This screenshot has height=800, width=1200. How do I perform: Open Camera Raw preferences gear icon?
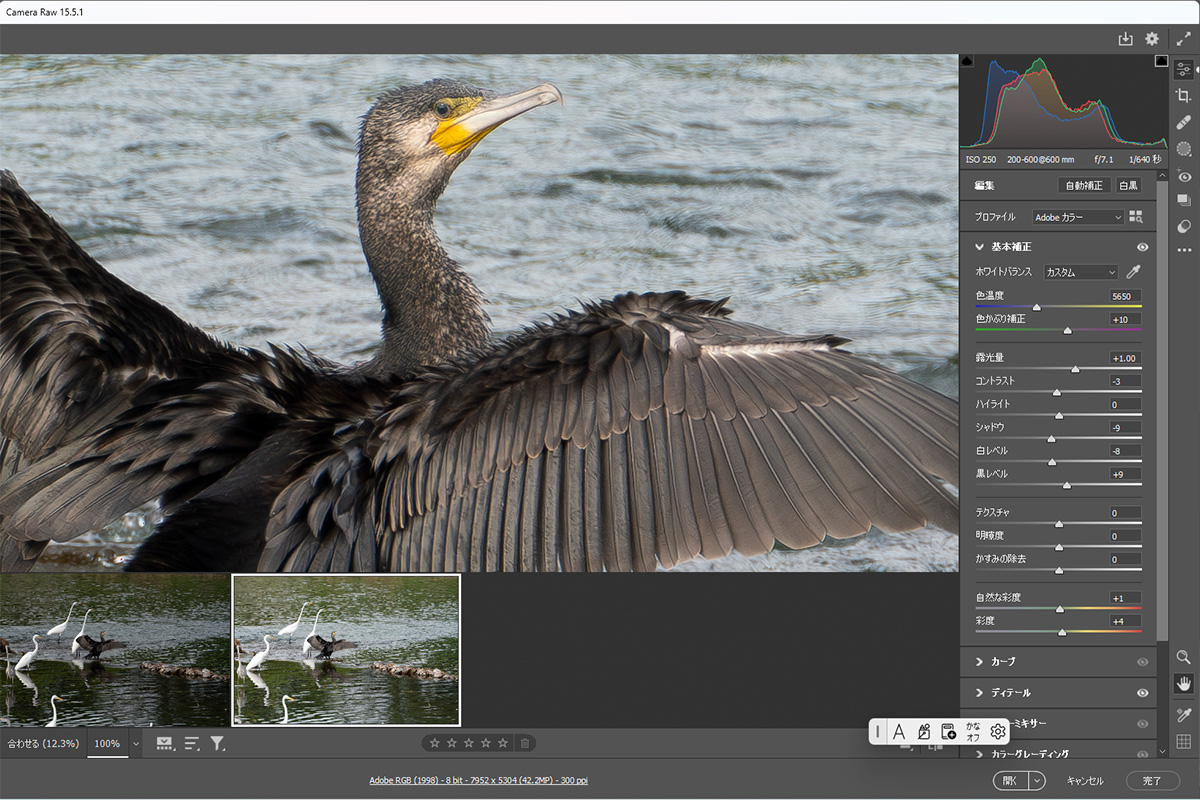point(1152,39)
